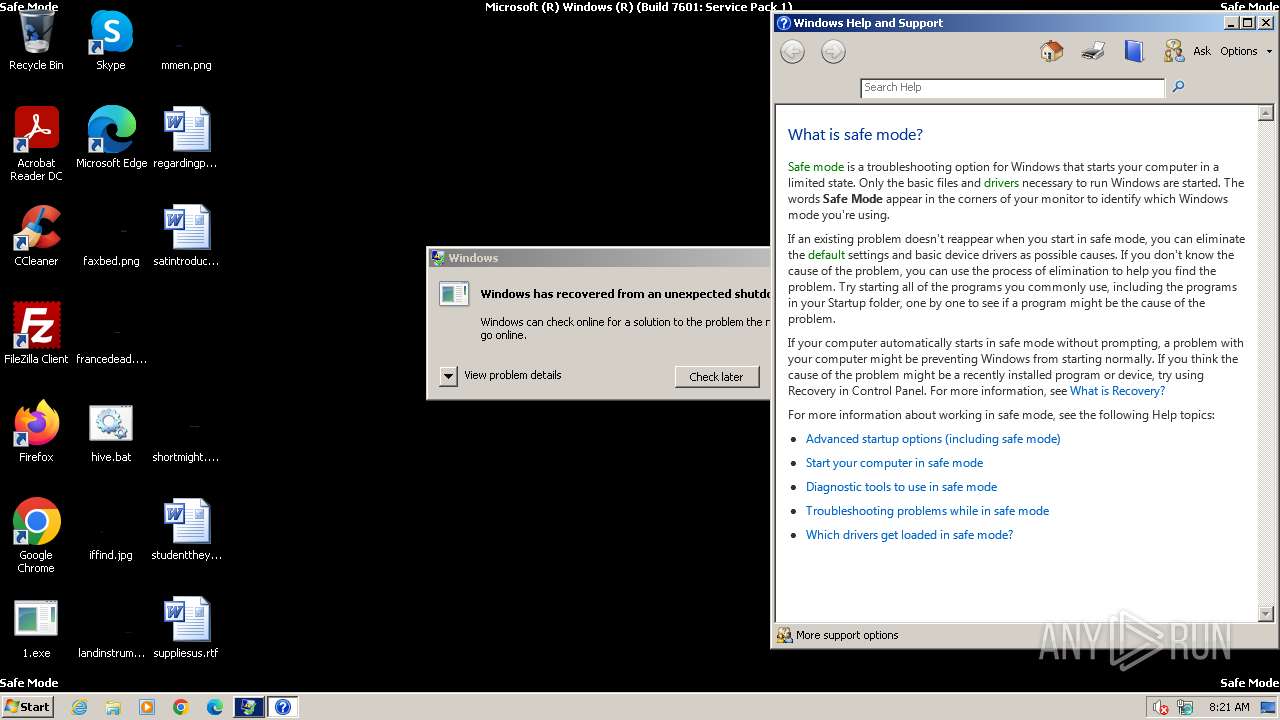Select the studentthey... Word document
This screenshot has width=1280, height=720.
(x=186, y=530)
